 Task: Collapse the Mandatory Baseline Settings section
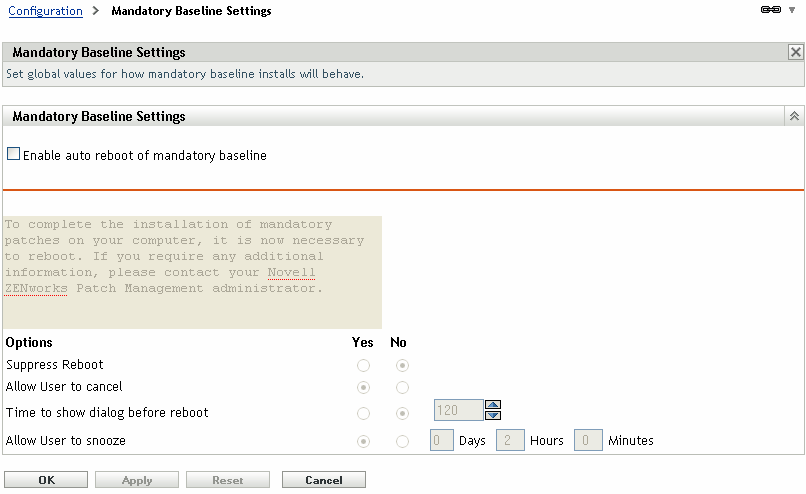click(x=795, y=117)
